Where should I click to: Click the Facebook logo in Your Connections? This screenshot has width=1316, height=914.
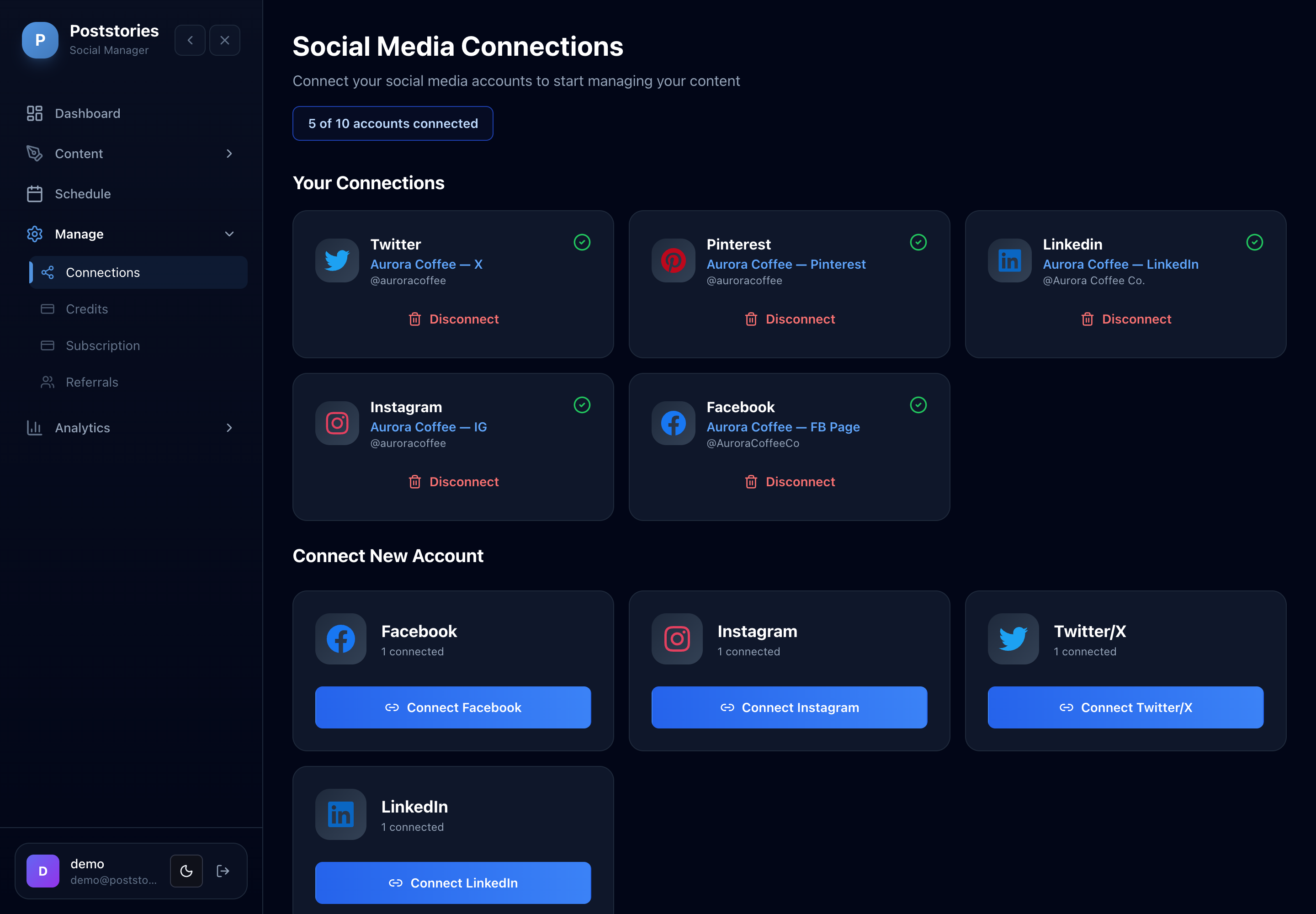click(x=674, y=423)
